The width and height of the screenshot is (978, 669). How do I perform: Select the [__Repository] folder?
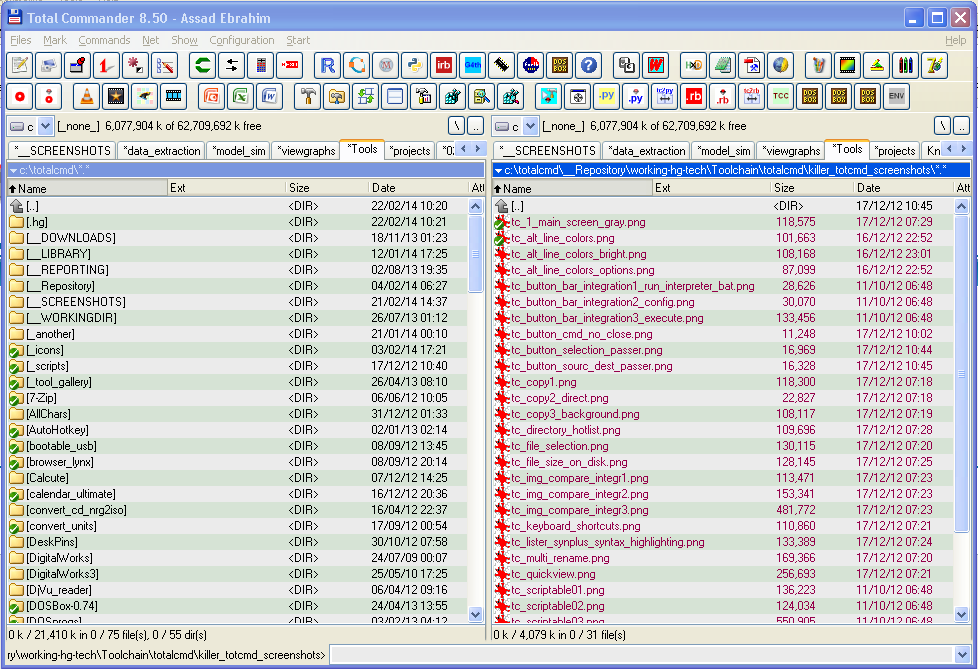(x=238, y=286)
